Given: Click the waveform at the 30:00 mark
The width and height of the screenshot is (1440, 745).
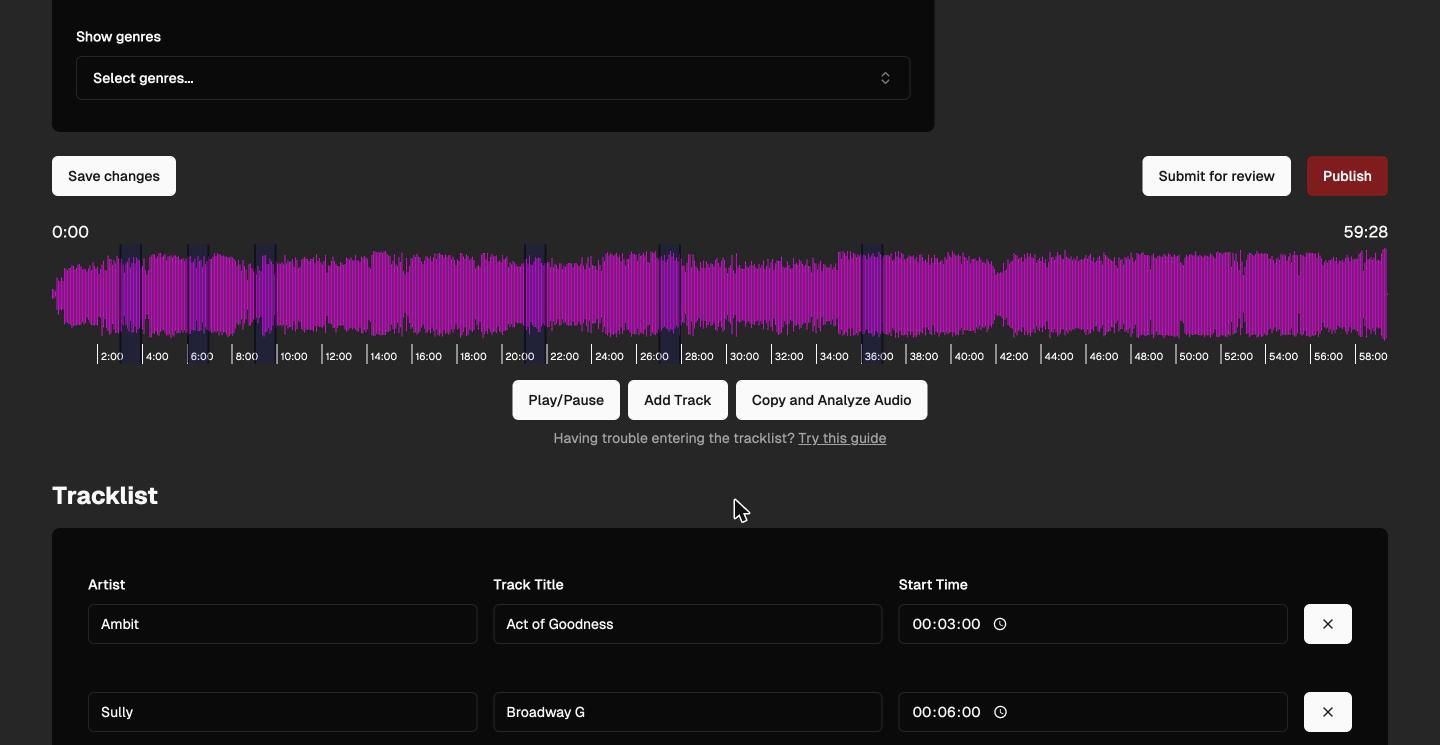Looking at the screenshot, I should click(x=726, y=295).
